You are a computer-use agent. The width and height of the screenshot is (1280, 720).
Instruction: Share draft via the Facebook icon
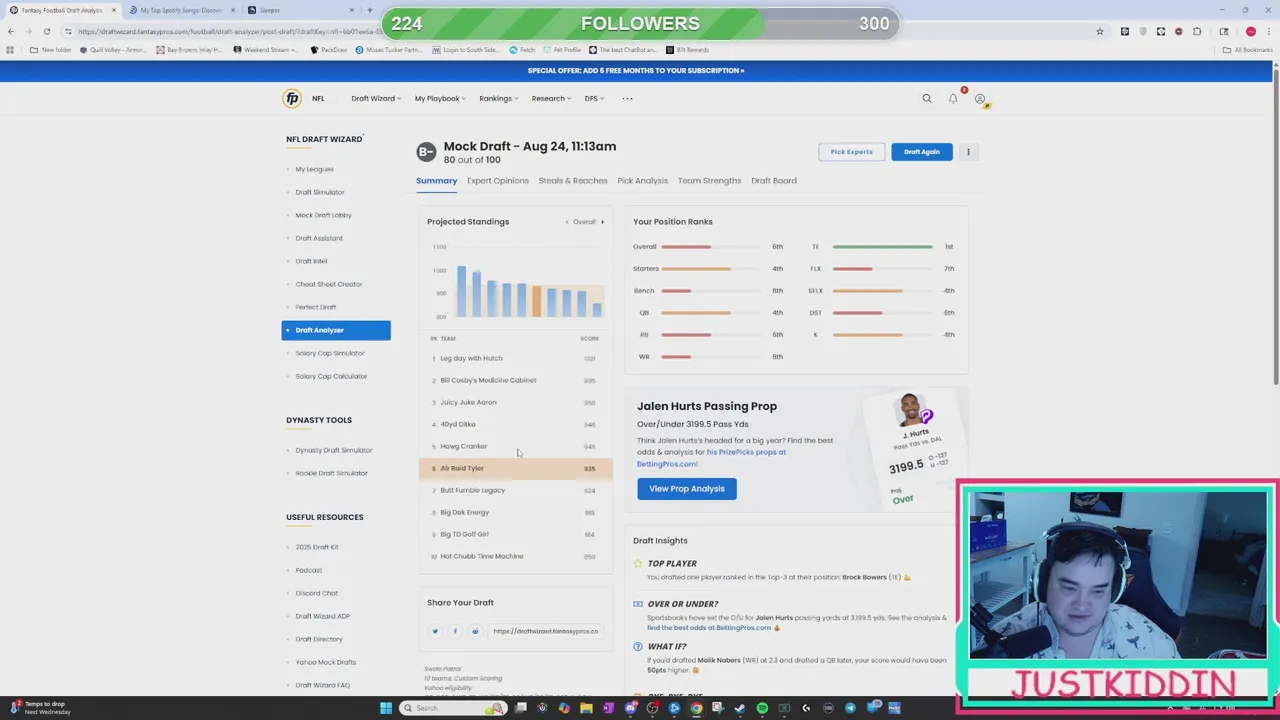click(455, 631)
